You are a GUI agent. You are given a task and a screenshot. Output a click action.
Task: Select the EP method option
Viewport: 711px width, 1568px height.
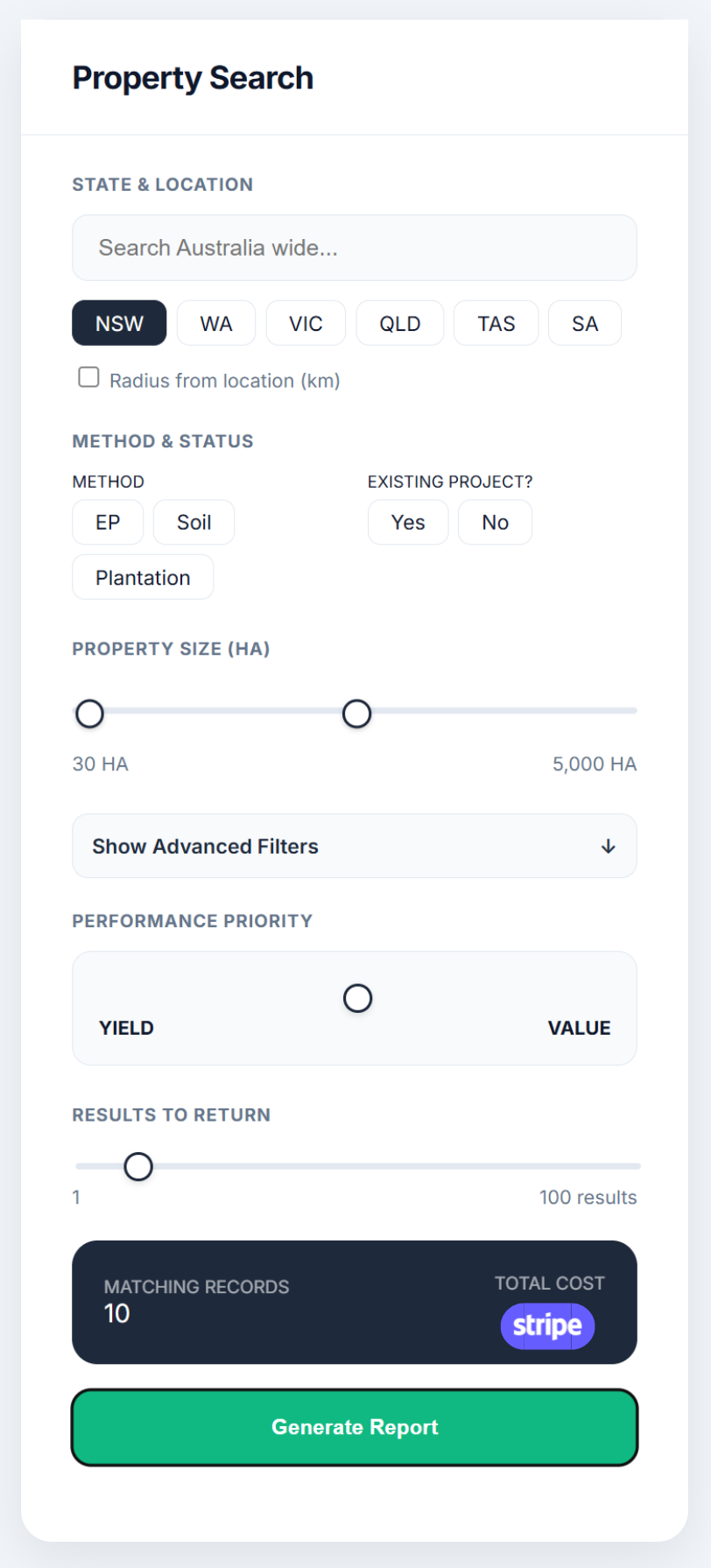[x=108, y=523]
